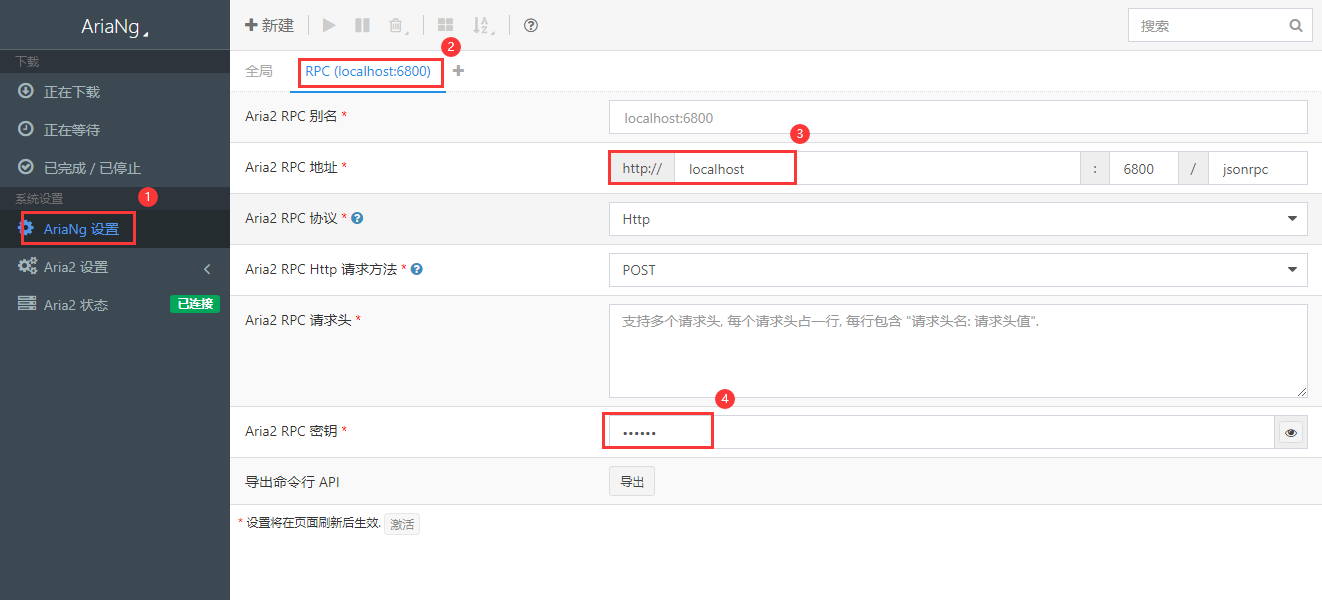
Task: Click the 新建 new task button
Action: pyautogui.click(x=269, y=25)
